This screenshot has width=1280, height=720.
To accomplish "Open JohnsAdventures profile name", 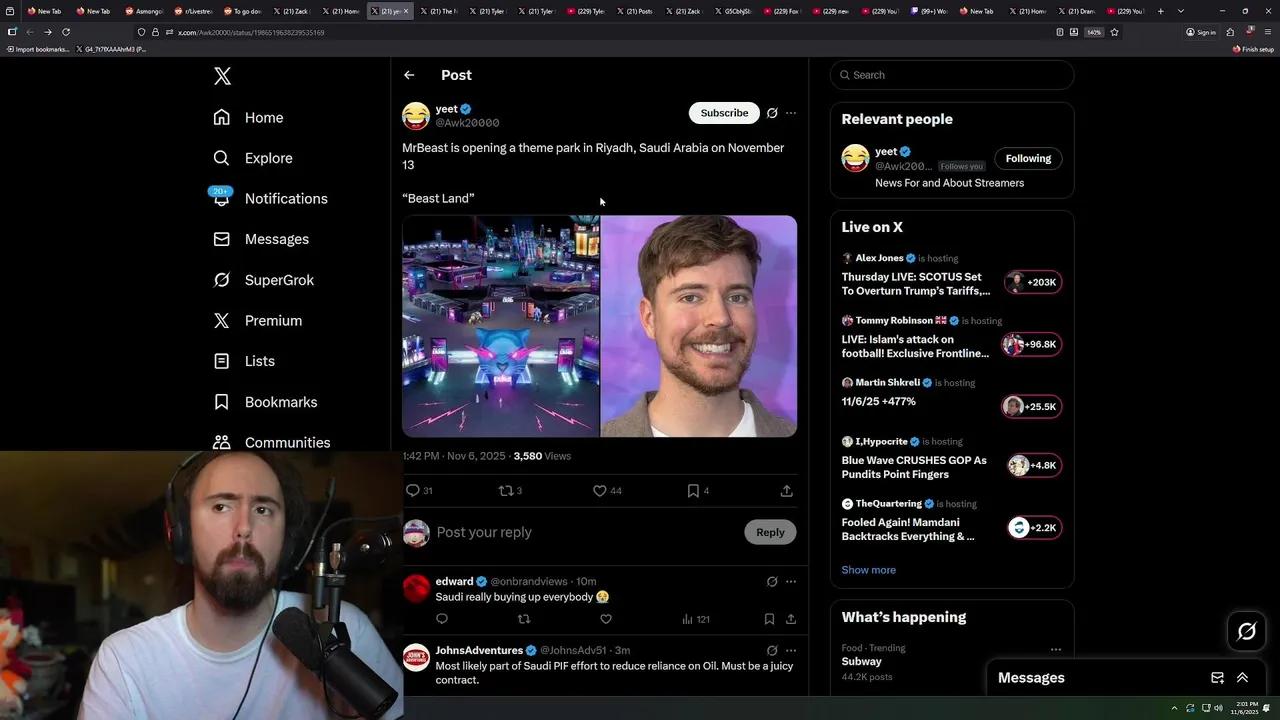I will (x=479, y=650).
